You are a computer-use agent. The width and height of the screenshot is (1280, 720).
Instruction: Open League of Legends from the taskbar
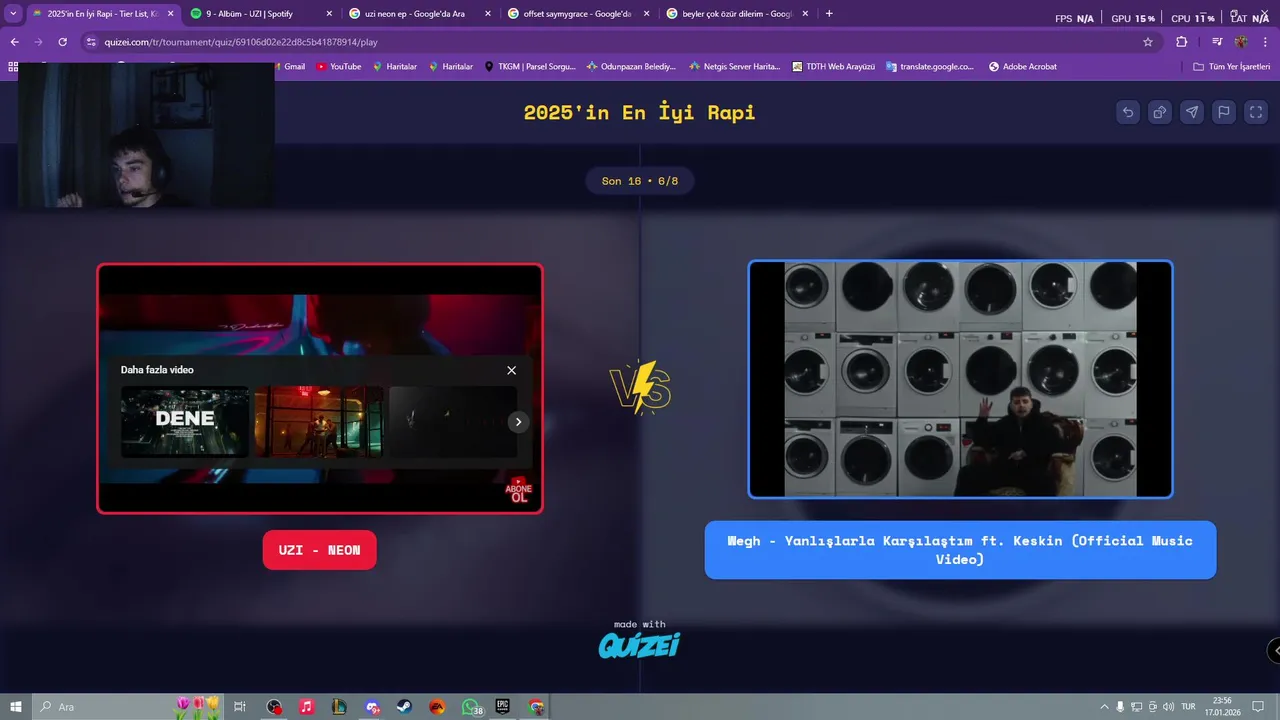click(340, 707)
